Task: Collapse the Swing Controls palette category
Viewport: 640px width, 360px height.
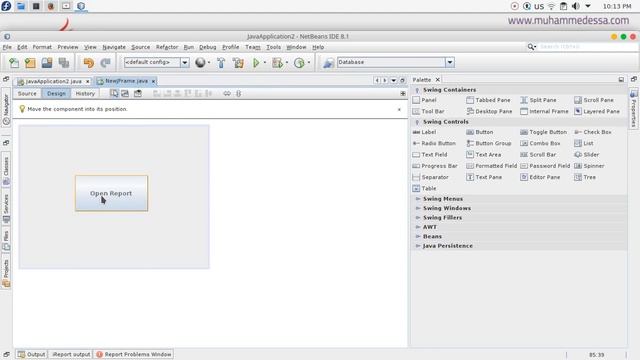Action: click(417, 122)
